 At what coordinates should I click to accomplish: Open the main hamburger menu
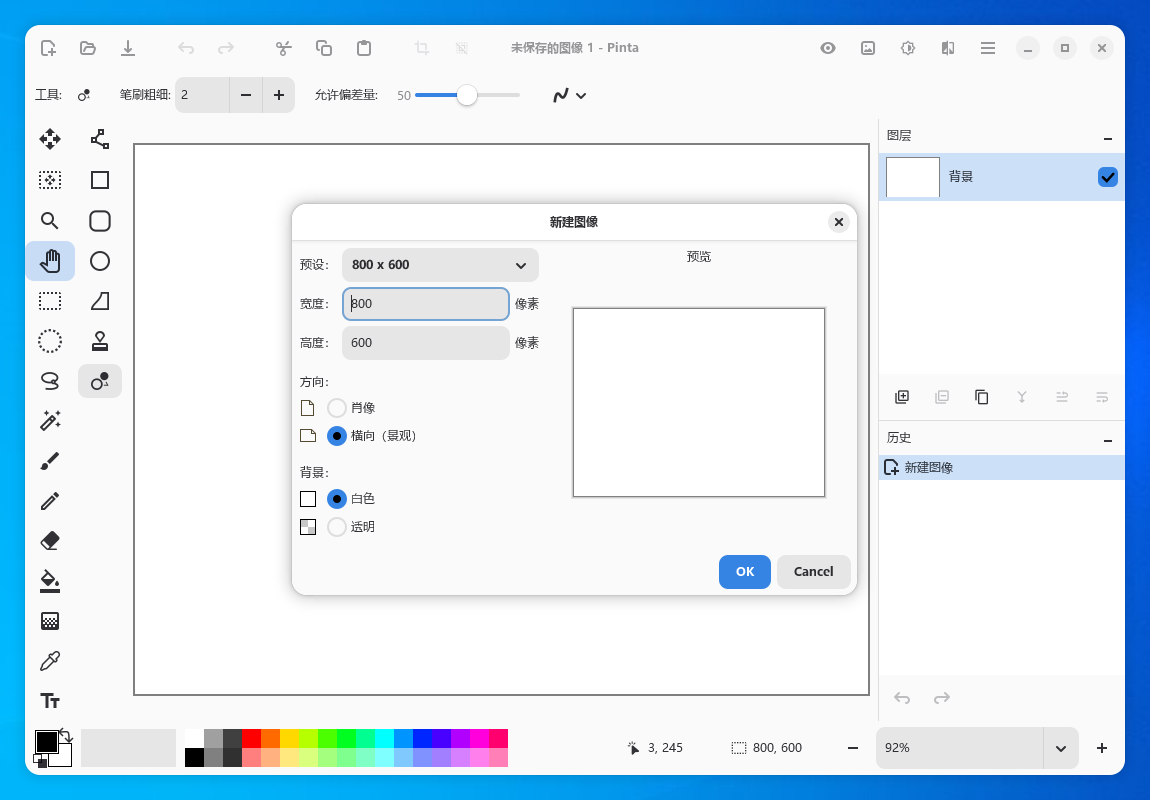click(x=988, y=47)
